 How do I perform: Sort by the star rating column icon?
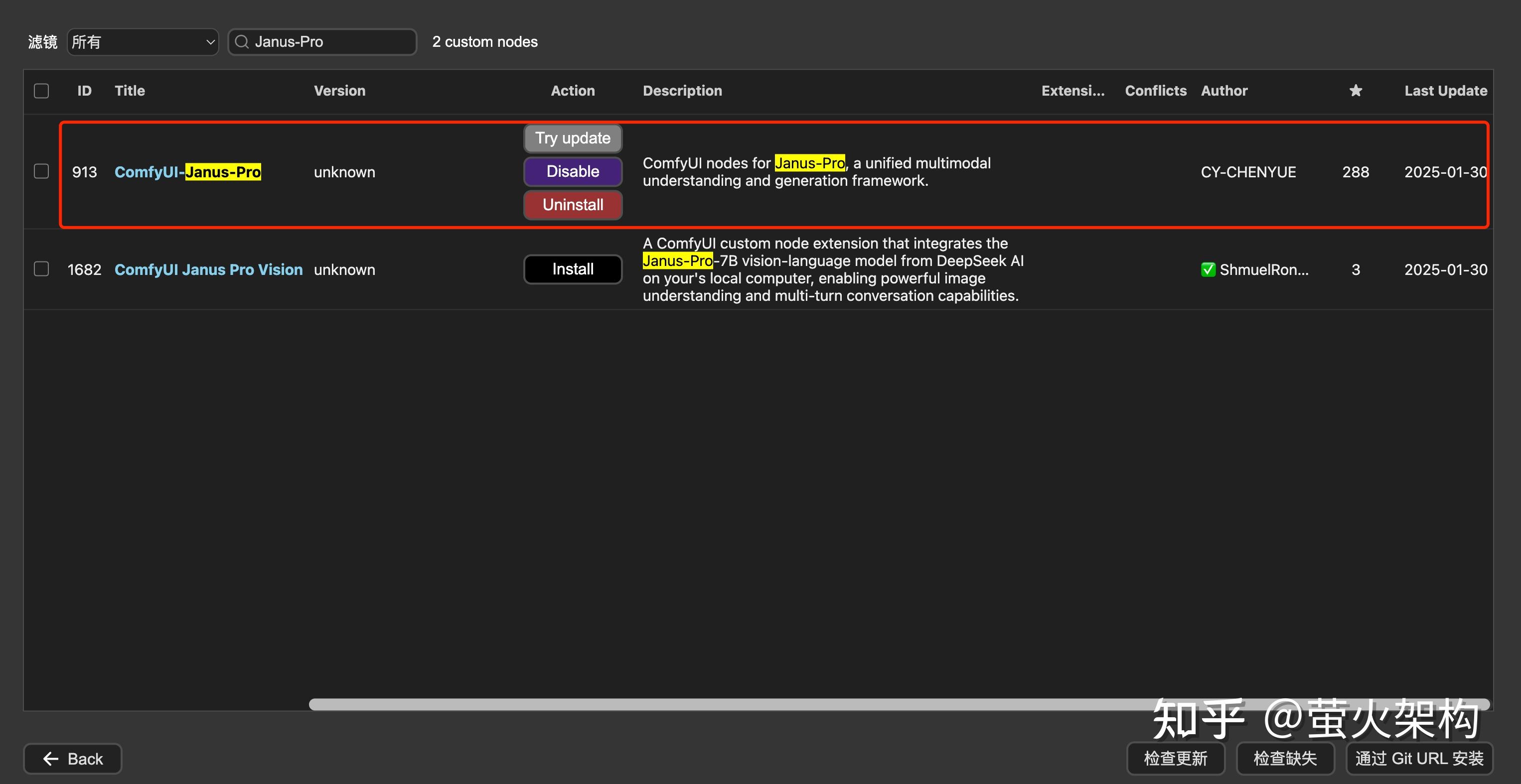click(x=1356, y=91)
